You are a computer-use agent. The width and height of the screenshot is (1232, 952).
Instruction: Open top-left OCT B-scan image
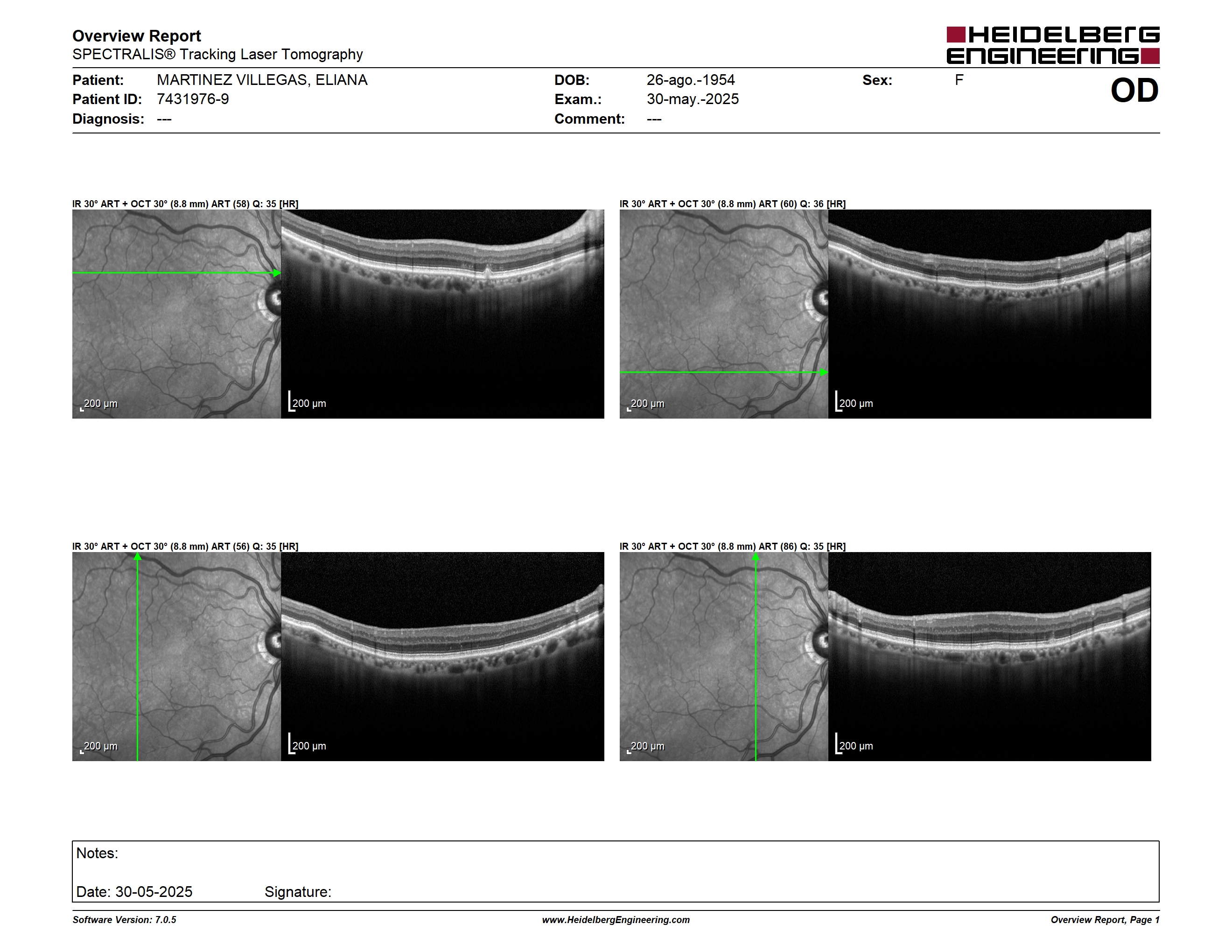[x=442, y=314]
